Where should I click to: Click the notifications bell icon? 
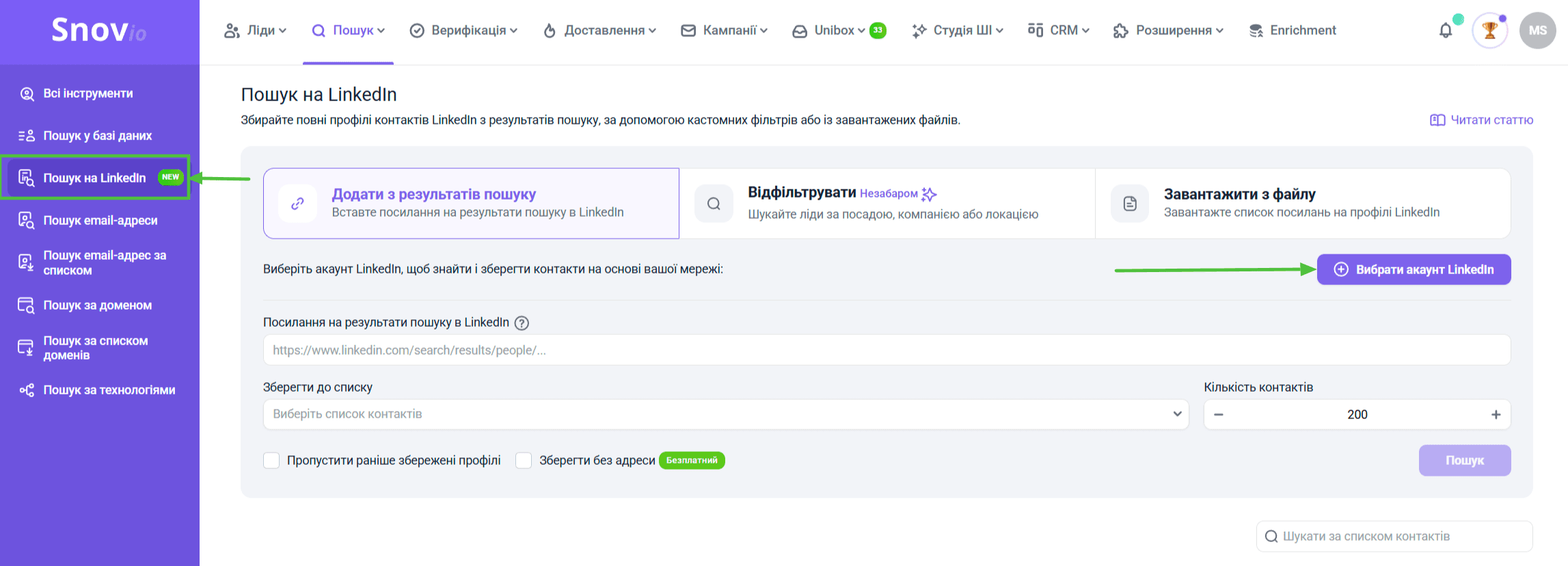tap(1445, 31)
